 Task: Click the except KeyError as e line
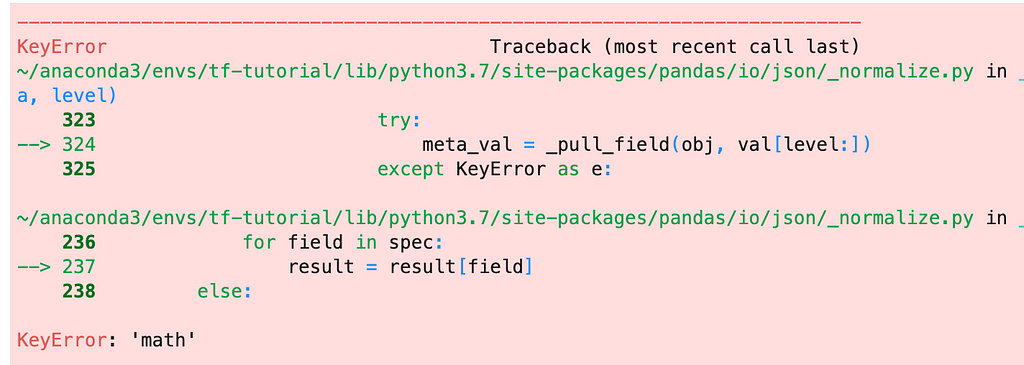point(495,170)
